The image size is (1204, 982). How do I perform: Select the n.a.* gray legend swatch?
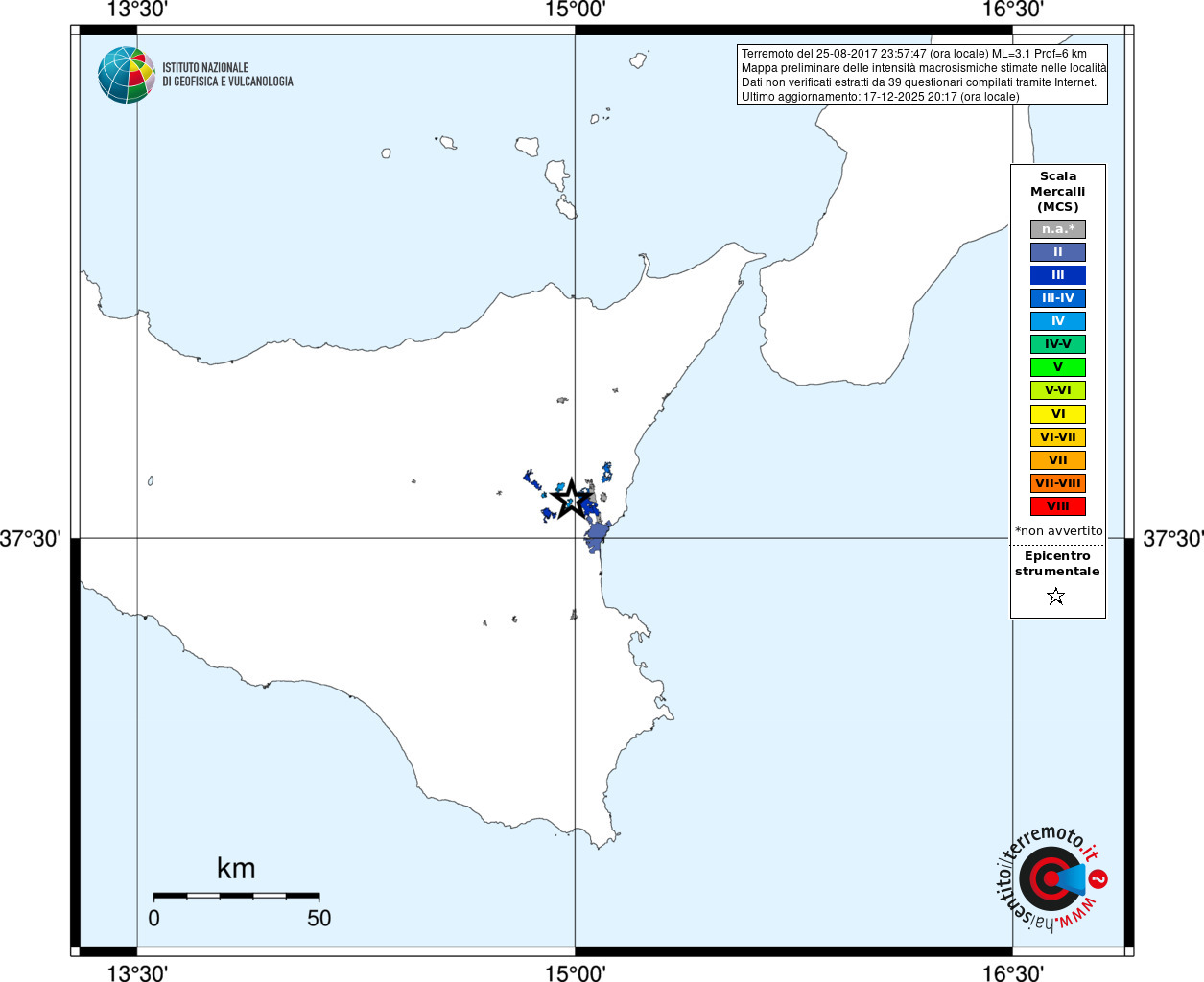click(1058, 229)
